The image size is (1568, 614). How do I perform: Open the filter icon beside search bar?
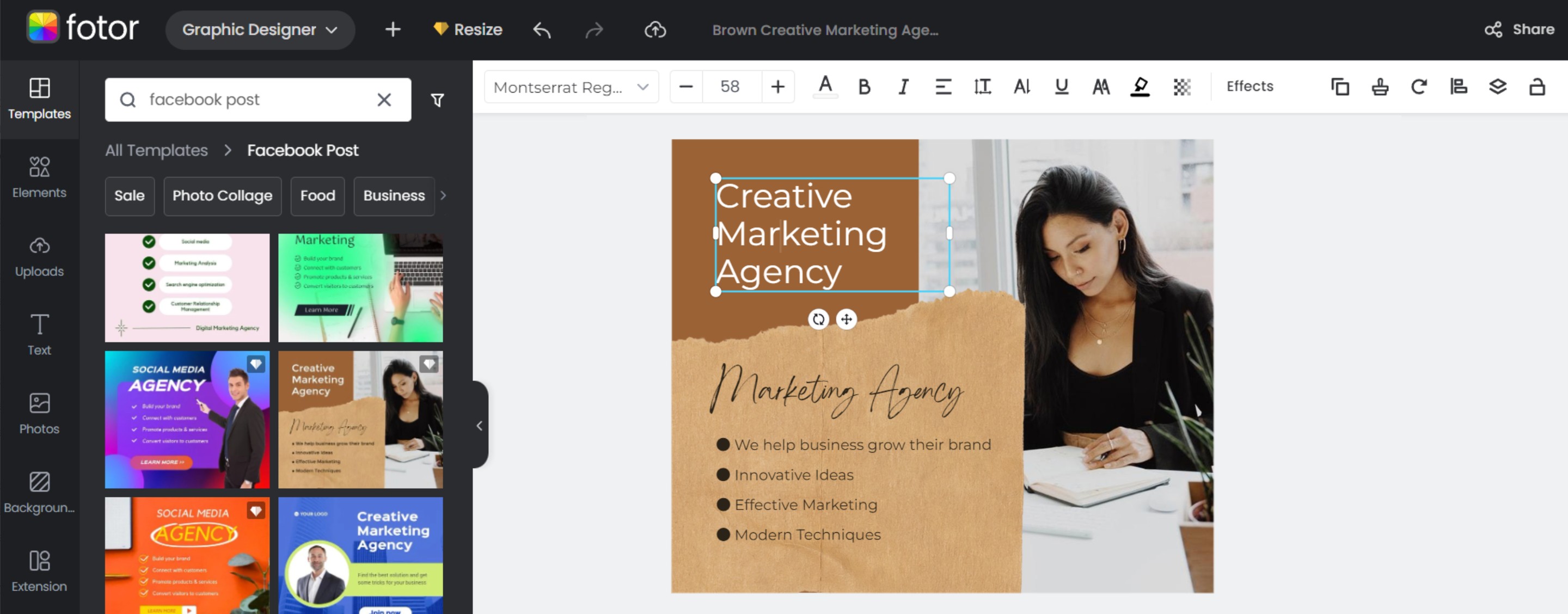(x=438, y=99)
